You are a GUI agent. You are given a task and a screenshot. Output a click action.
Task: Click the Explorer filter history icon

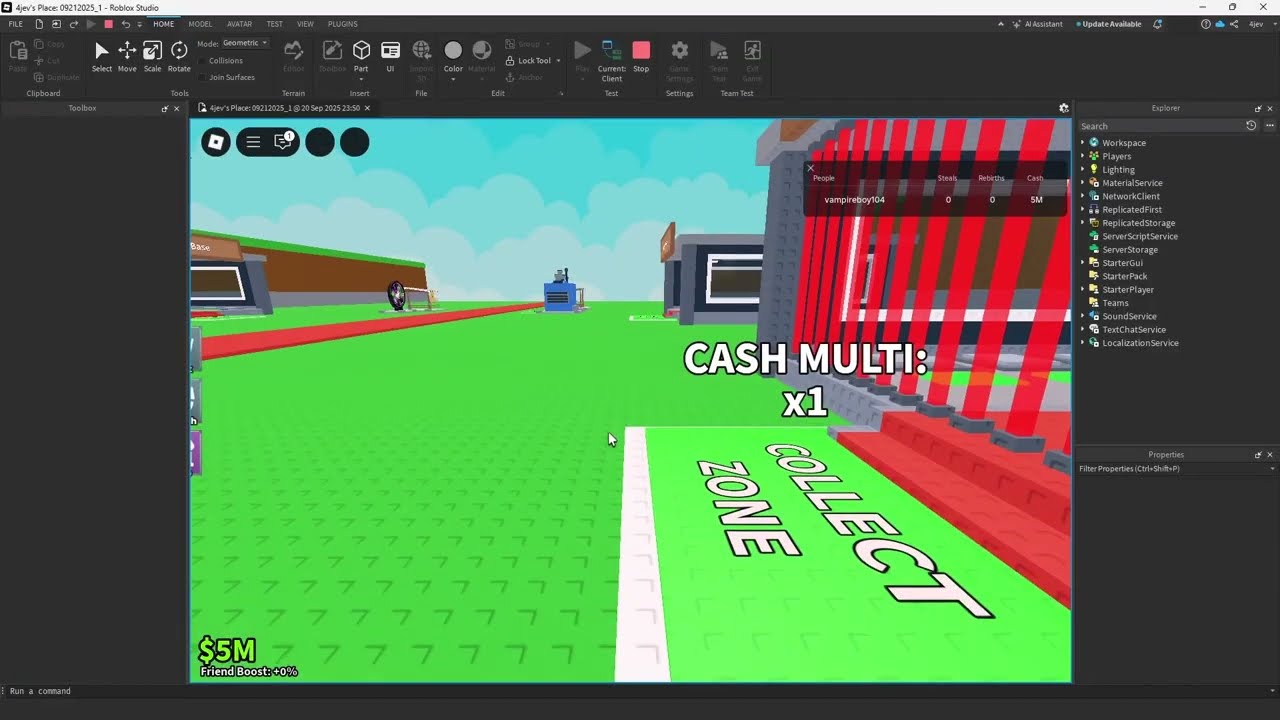(x=1251, y=126)
